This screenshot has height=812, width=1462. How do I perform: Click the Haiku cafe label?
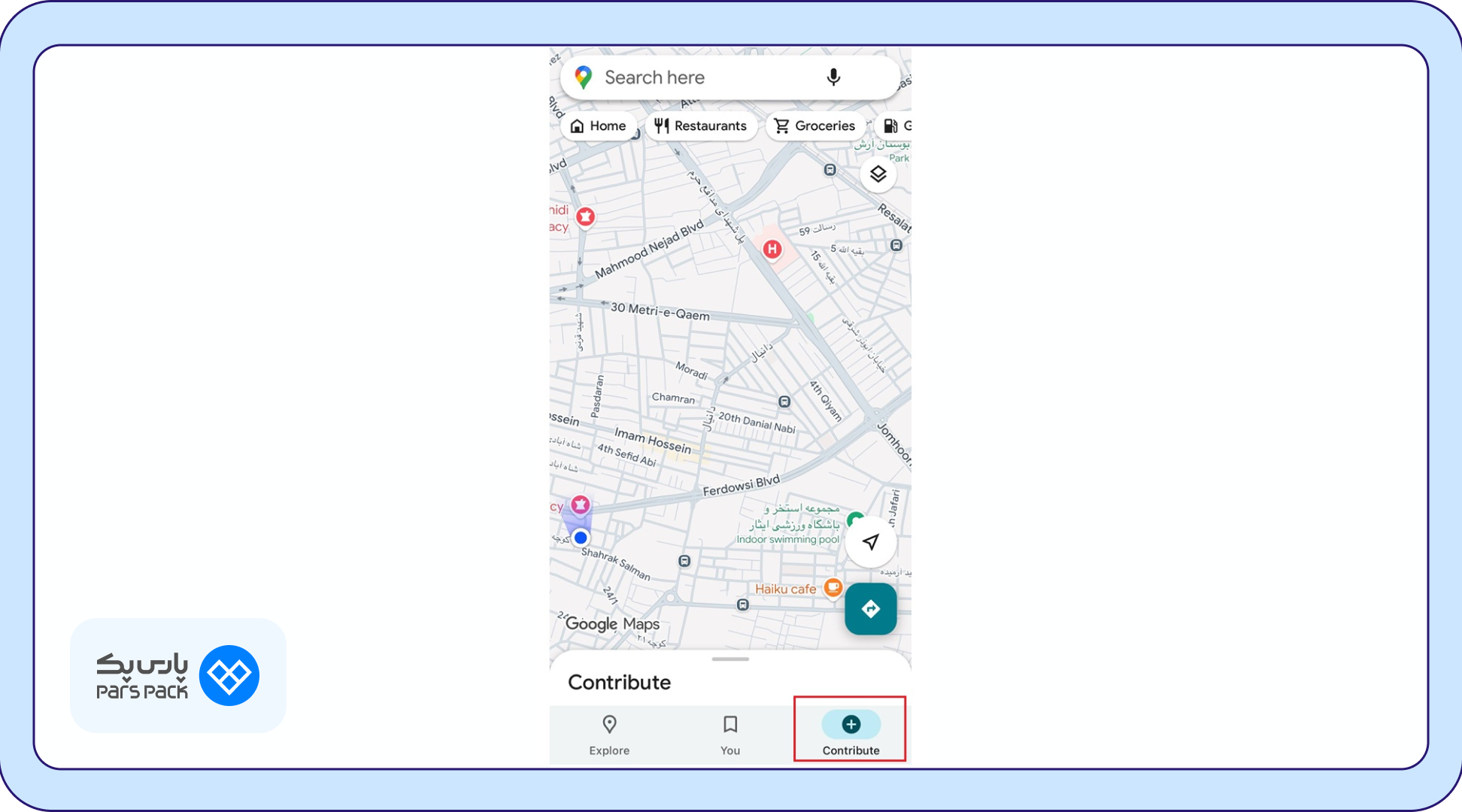[x=785, y=589]
